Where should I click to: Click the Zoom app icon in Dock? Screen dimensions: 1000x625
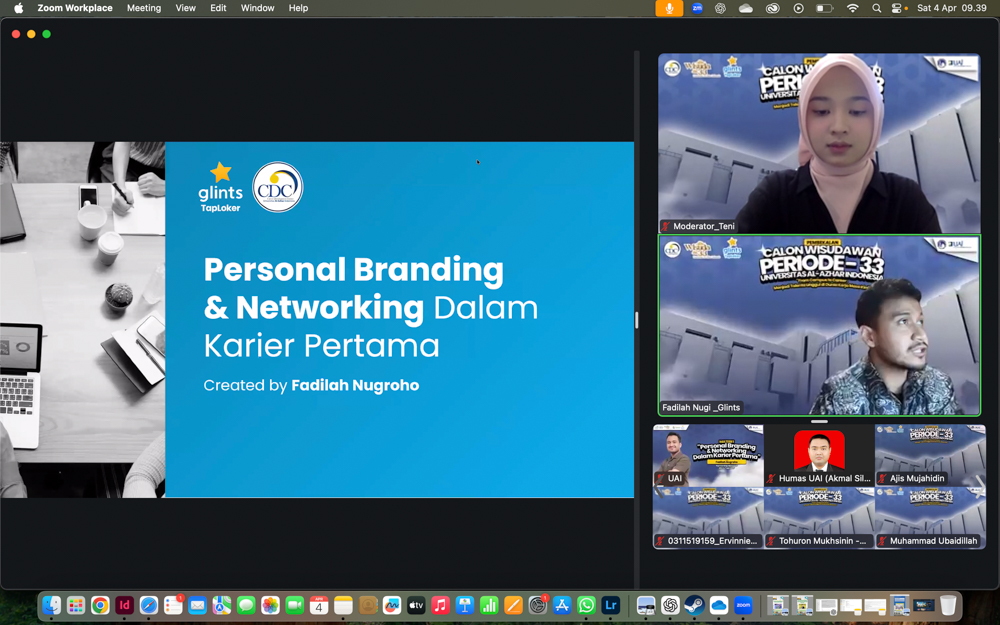click(743, 605)
